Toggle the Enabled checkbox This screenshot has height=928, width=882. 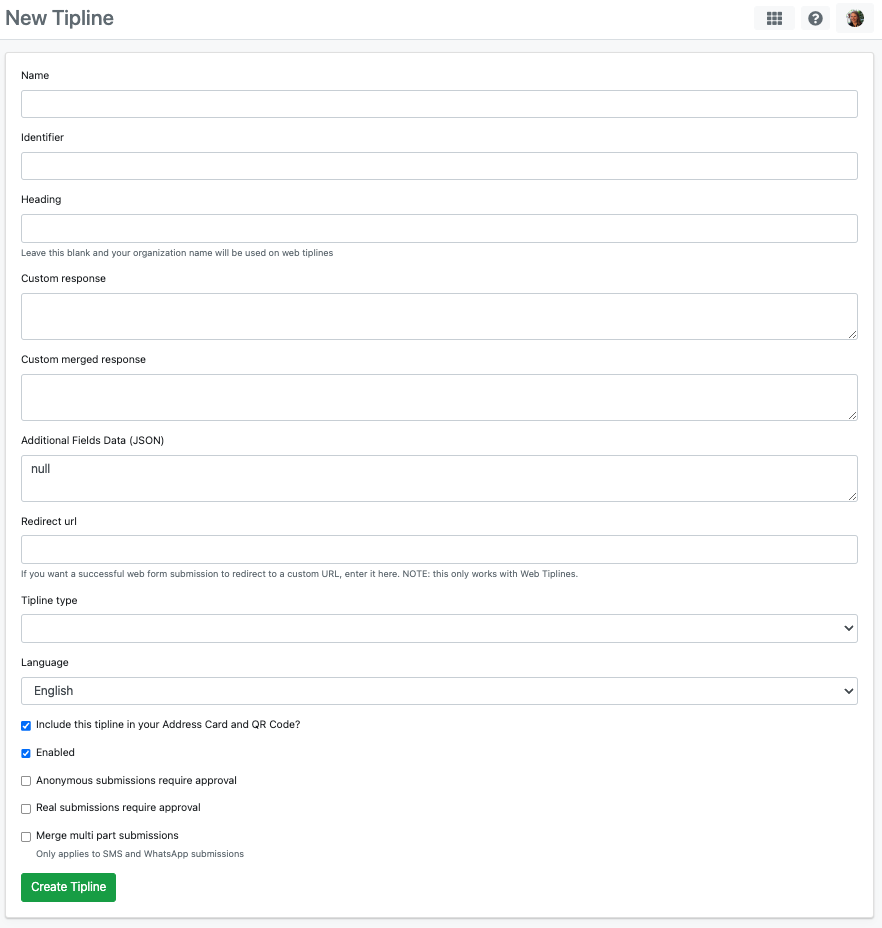[x=26, y=753]
